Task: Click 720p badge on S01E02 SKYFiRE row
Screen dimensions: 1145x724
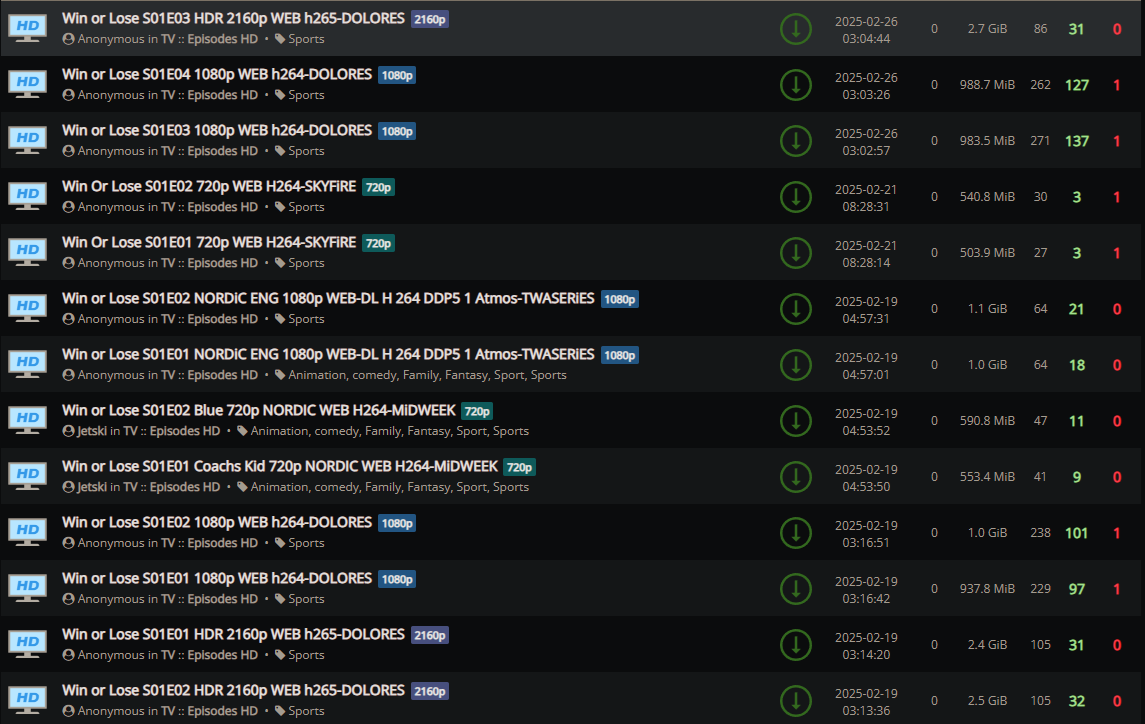Action: coord(378,187)
